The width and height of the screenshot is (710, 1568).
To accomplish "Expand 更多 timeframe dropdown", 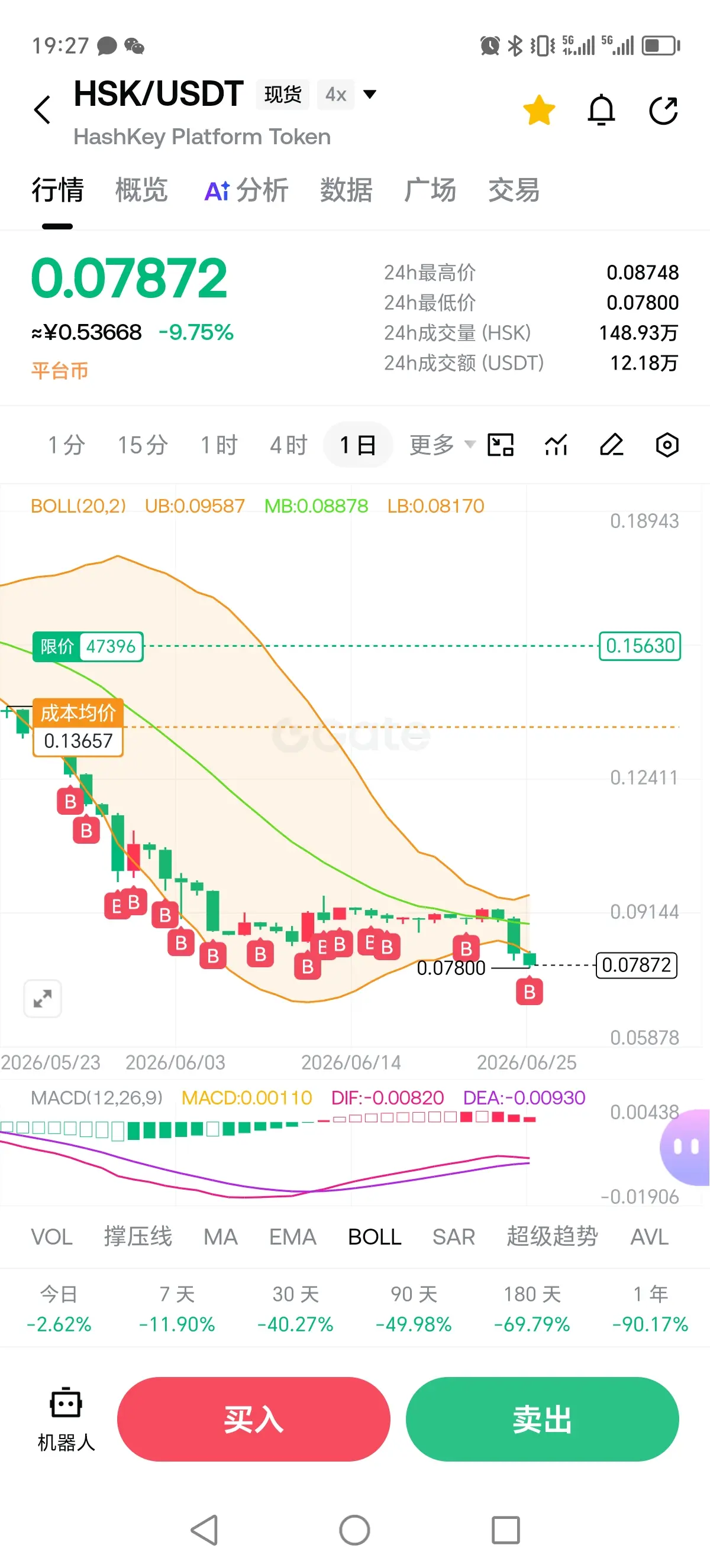I will pyautogui.click(x=442, y=445).
